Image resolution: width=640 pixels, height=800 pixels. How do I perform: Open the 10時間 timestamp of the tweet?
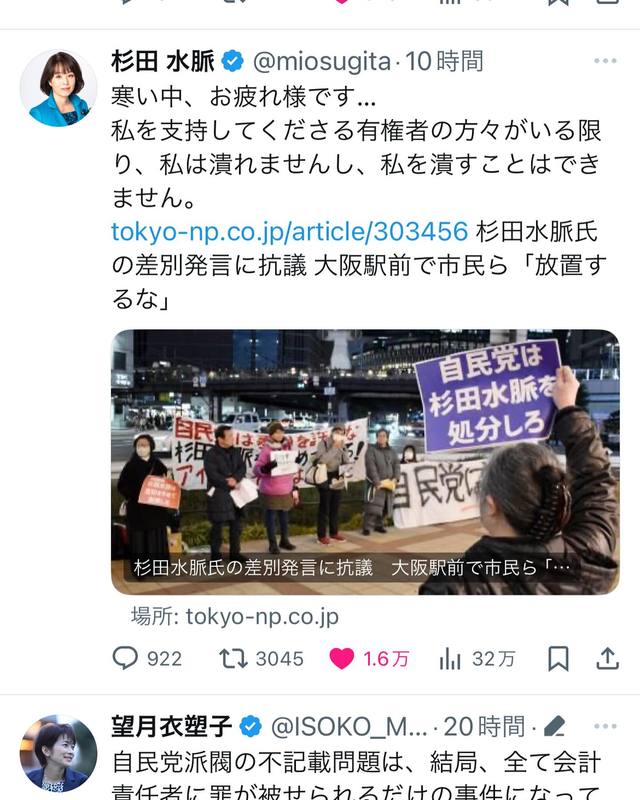(x=444, y=62)
